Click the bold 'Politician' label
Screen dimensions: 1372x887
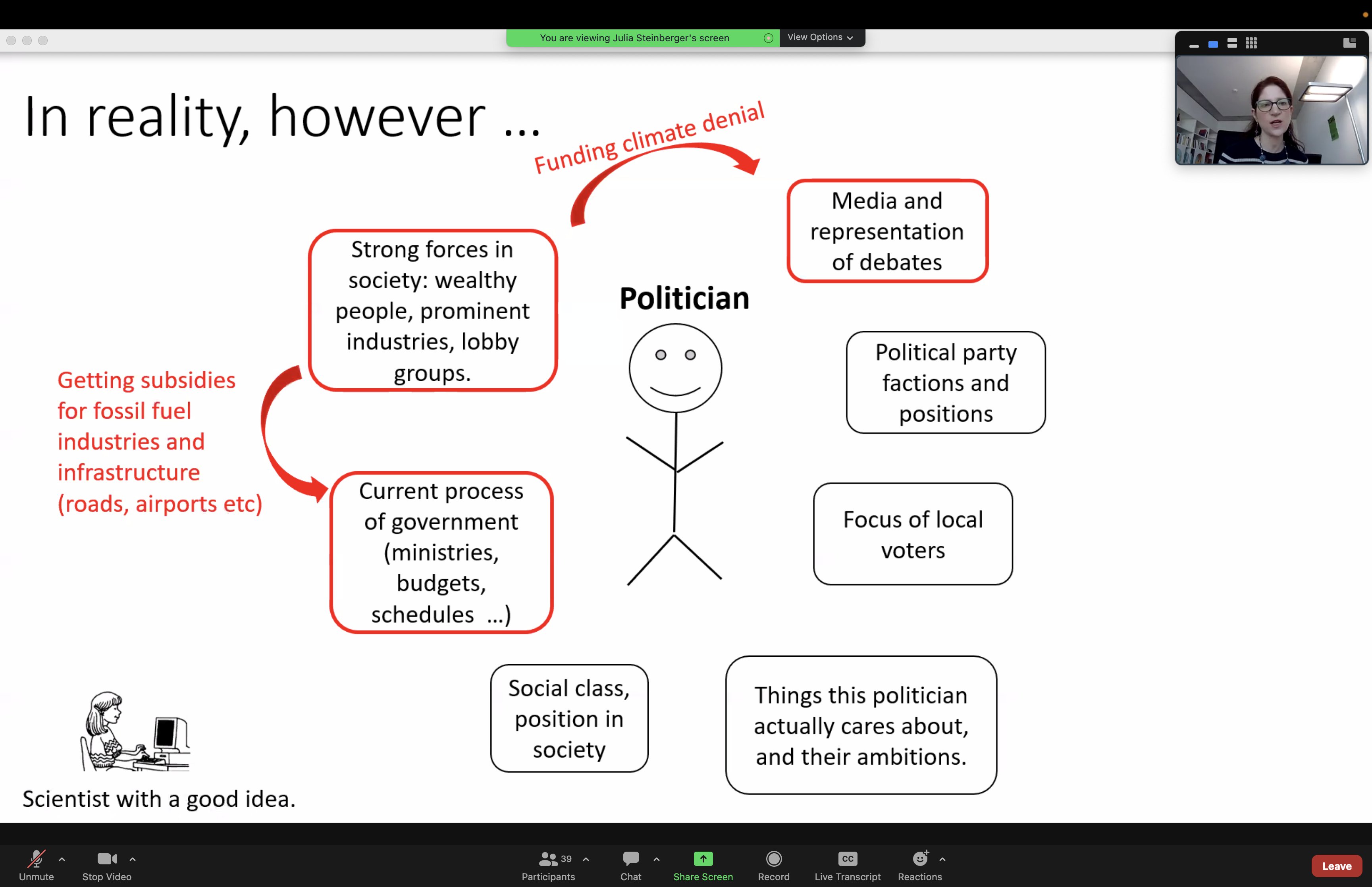pos(684,298)
